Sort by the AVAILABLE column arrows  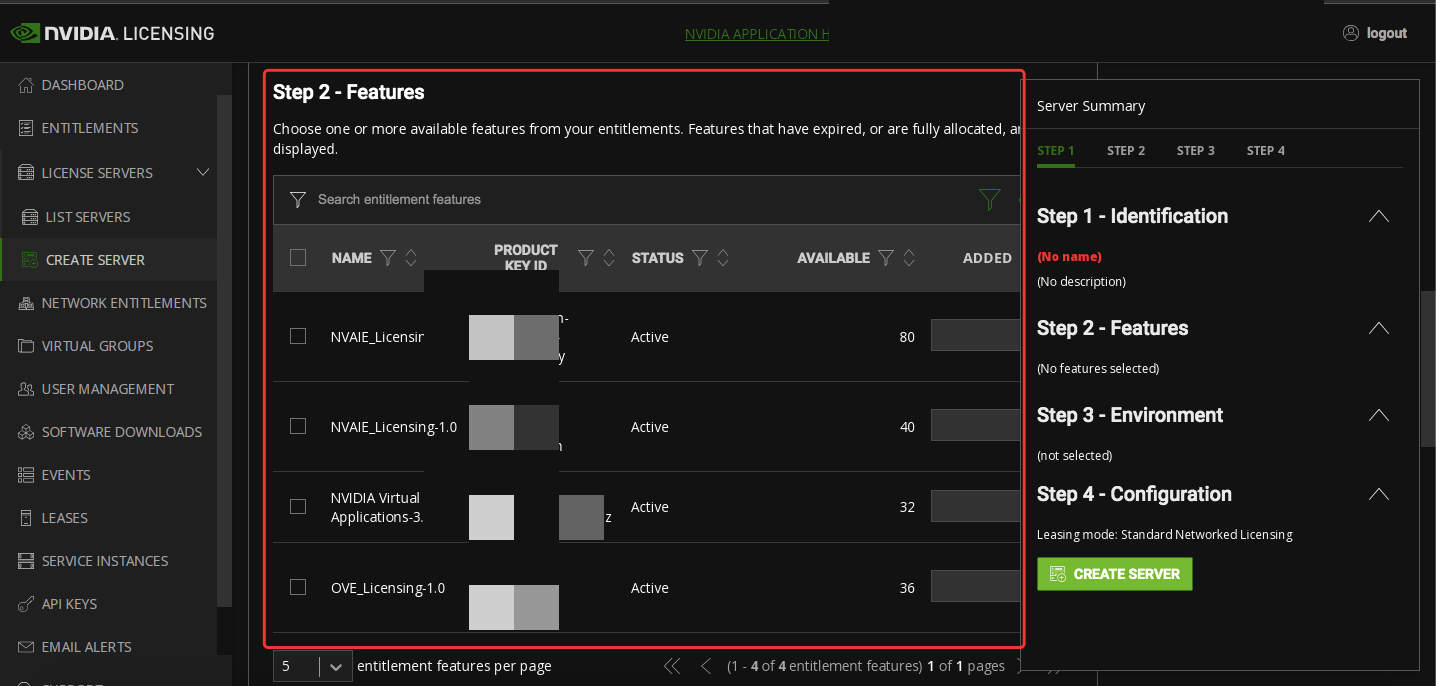click(909, 258)
